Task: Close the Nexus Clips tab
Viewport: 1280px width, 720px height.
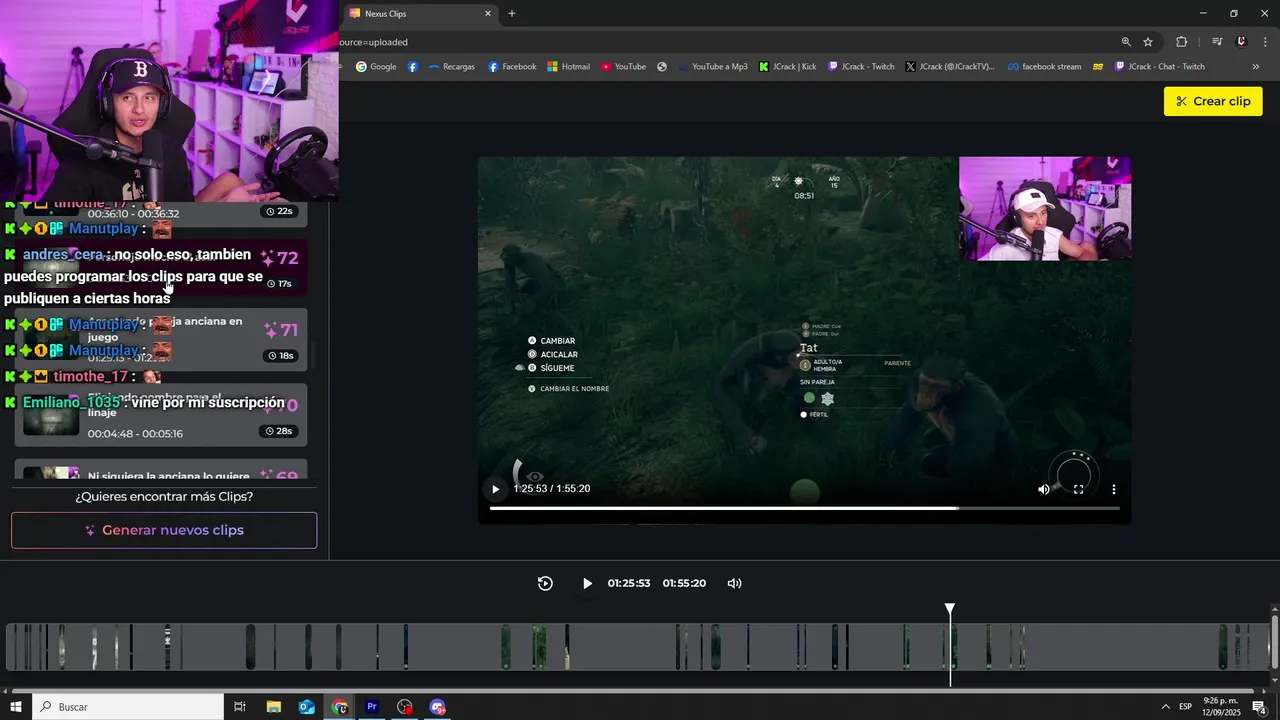Action: click(x=488, y=14)
